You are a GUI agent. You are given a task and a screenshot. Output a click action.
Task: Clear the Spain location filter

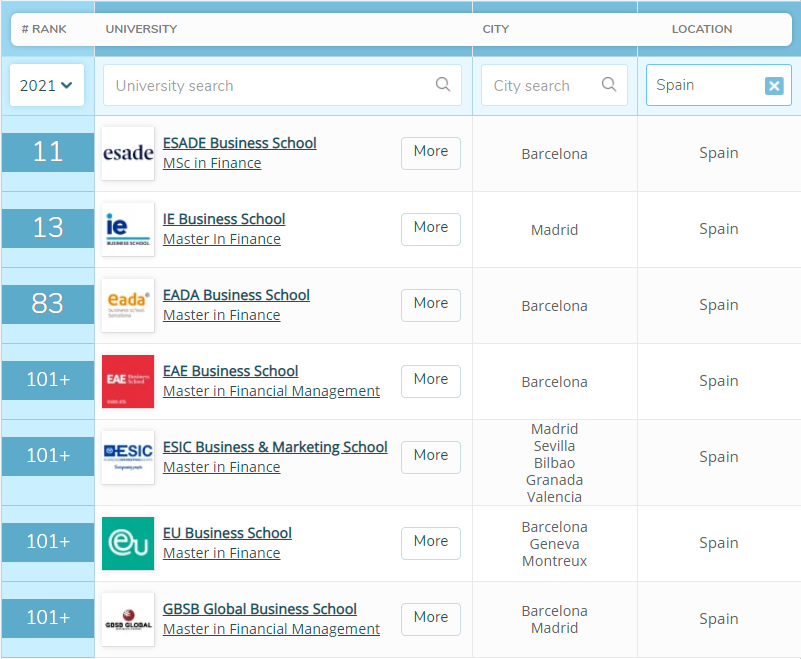coord(774,85)
